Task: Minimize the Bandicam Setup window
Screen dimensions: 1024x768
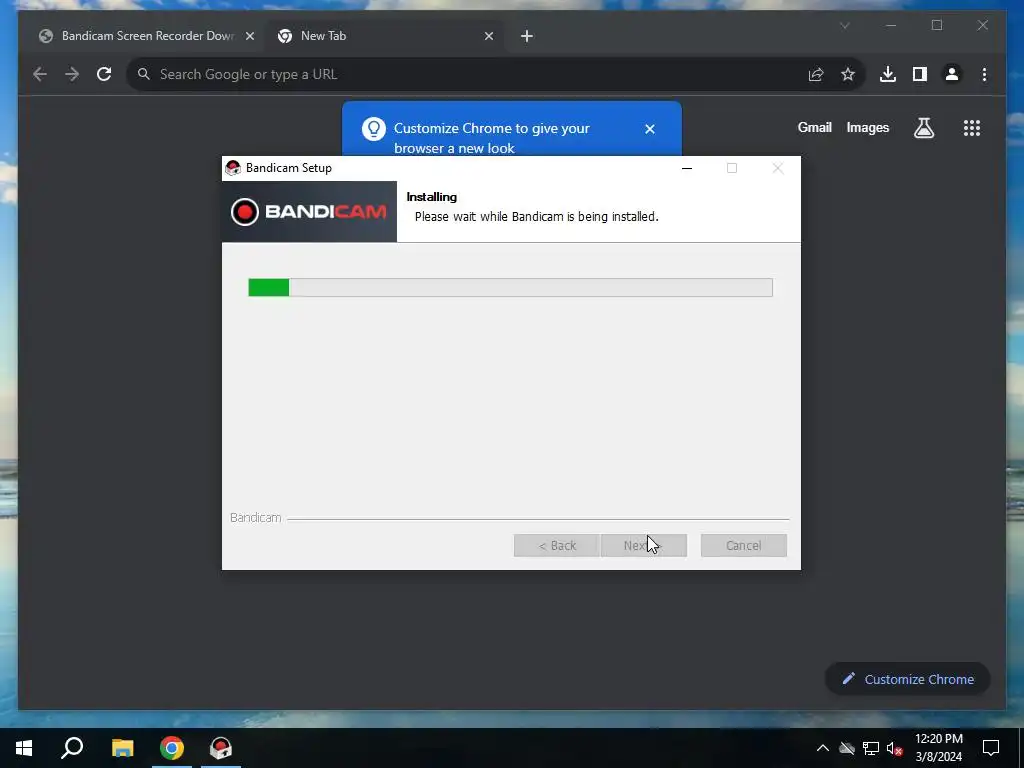Action: tap(686, 168)
